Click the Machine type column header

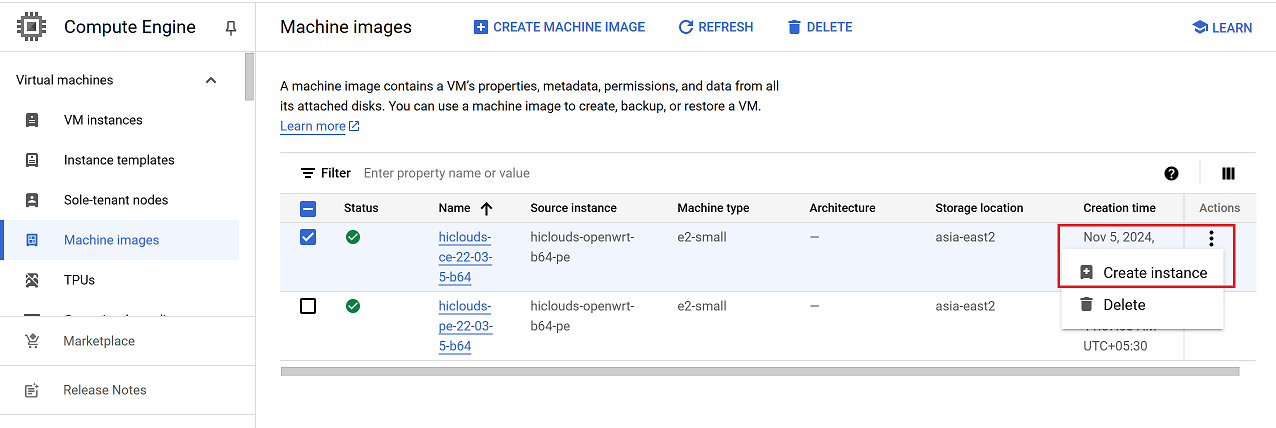[713, 208]
